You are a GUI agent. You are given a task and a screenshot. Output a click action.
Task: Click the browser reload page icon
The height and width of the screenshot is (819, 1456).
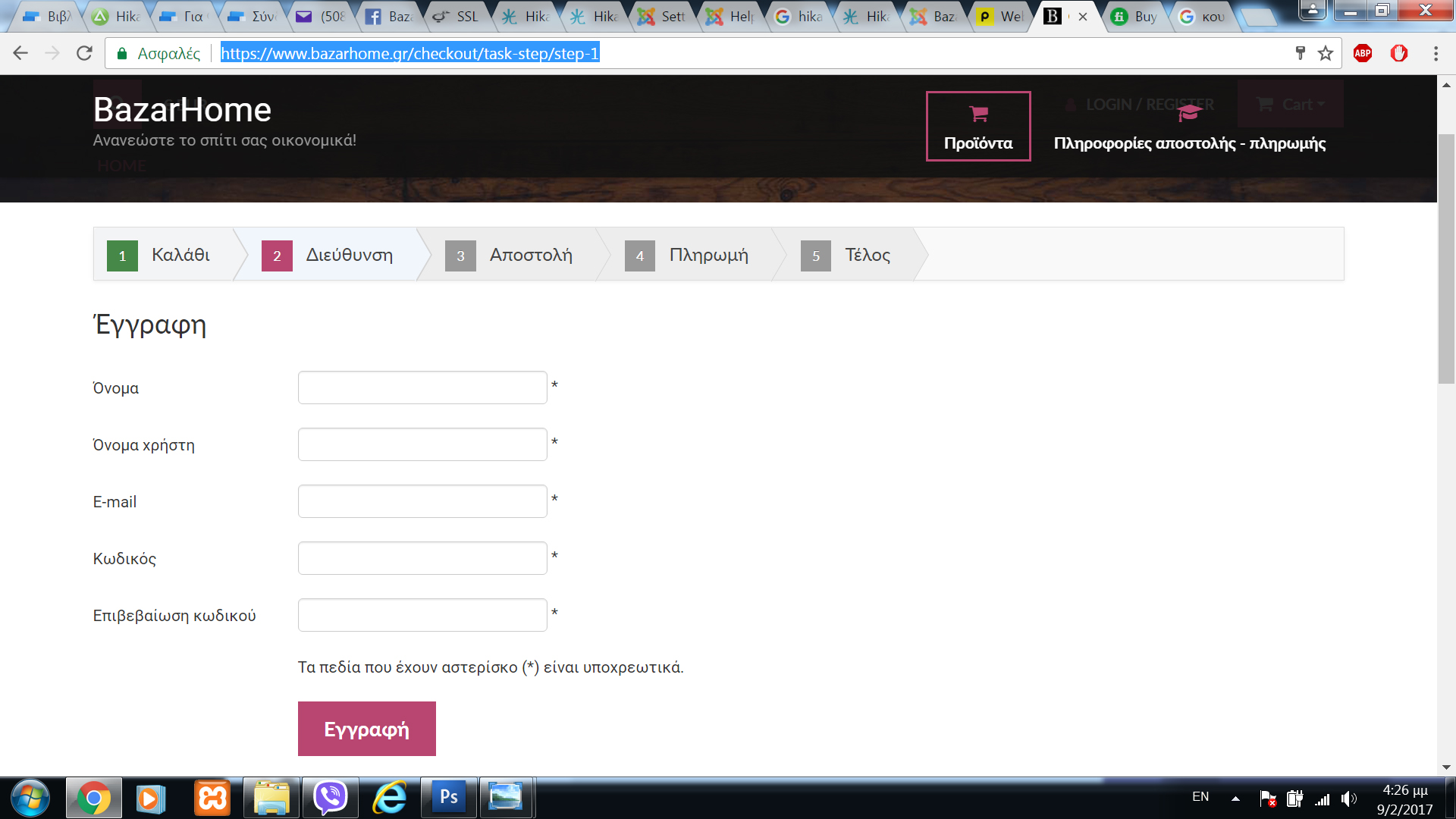tap(84, 53)
